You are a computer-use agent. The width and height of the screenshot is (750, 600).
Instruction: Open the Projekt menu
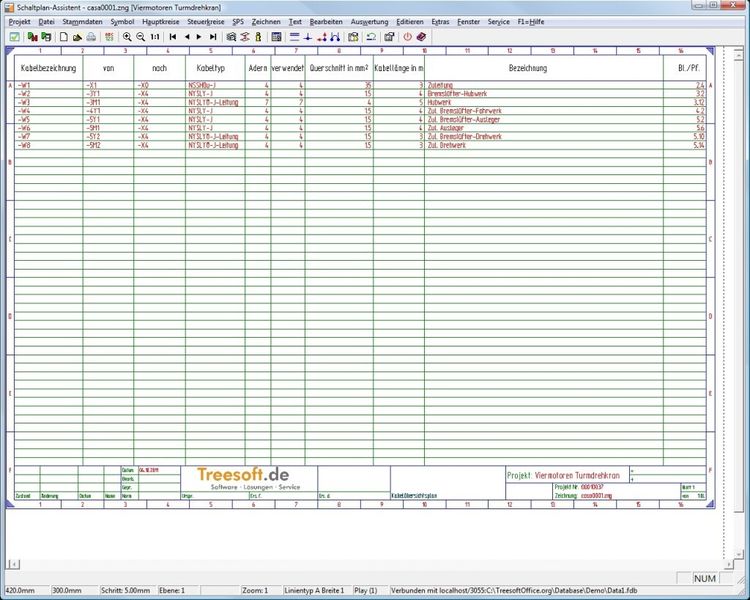(20, 21)
